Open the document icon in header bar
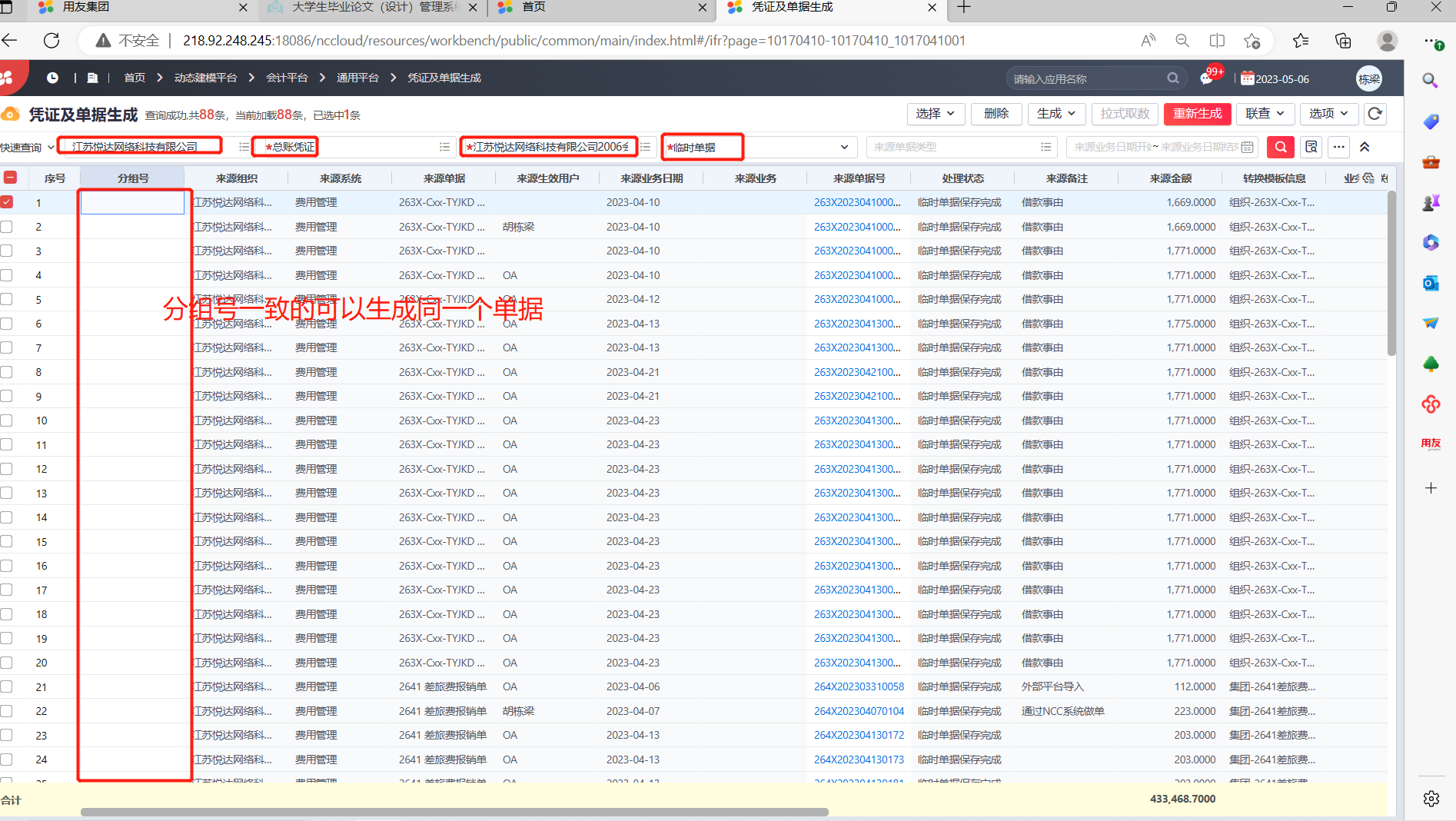 [x=92, y=78]
